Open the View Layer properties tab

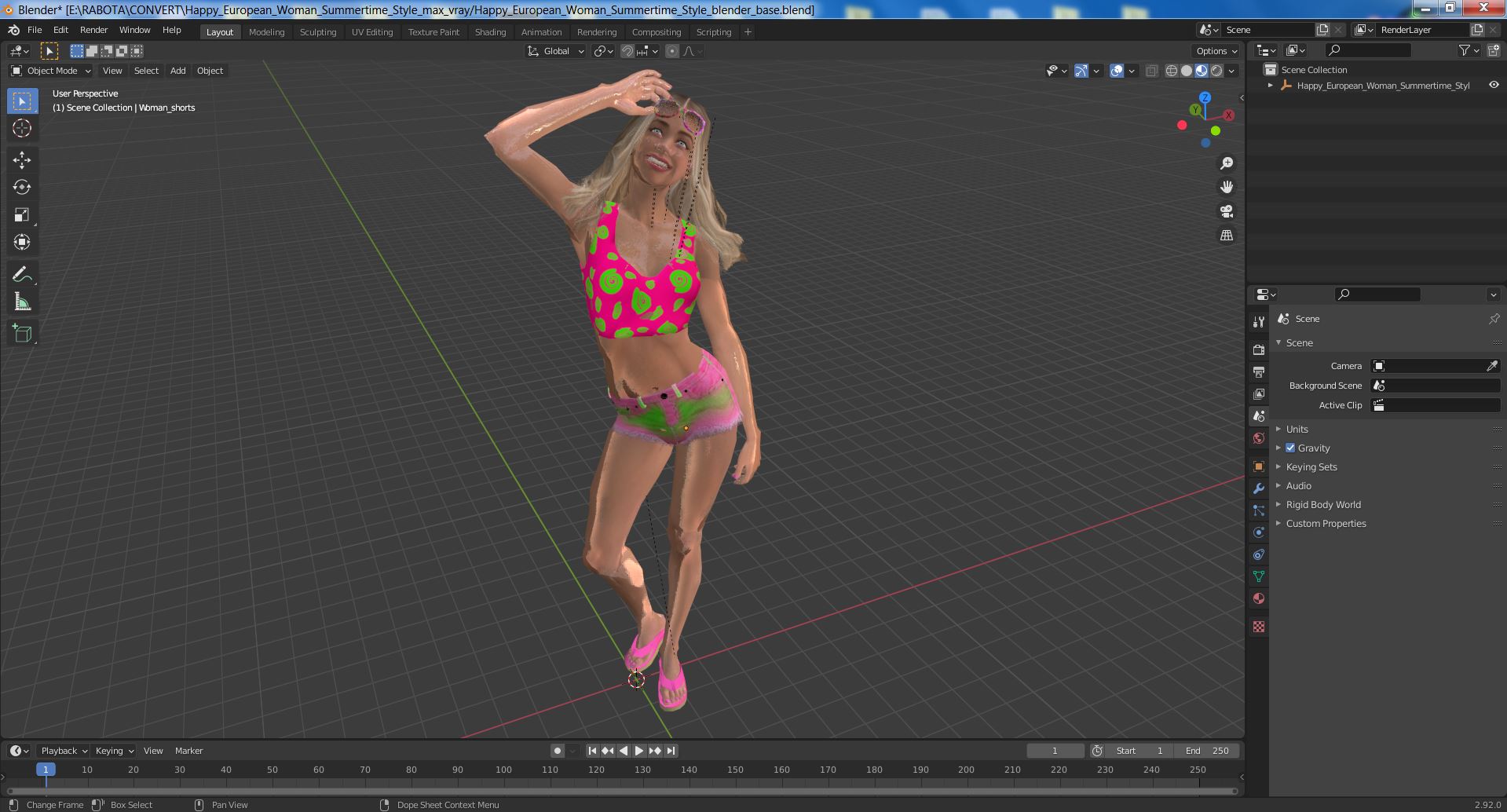1259,393
